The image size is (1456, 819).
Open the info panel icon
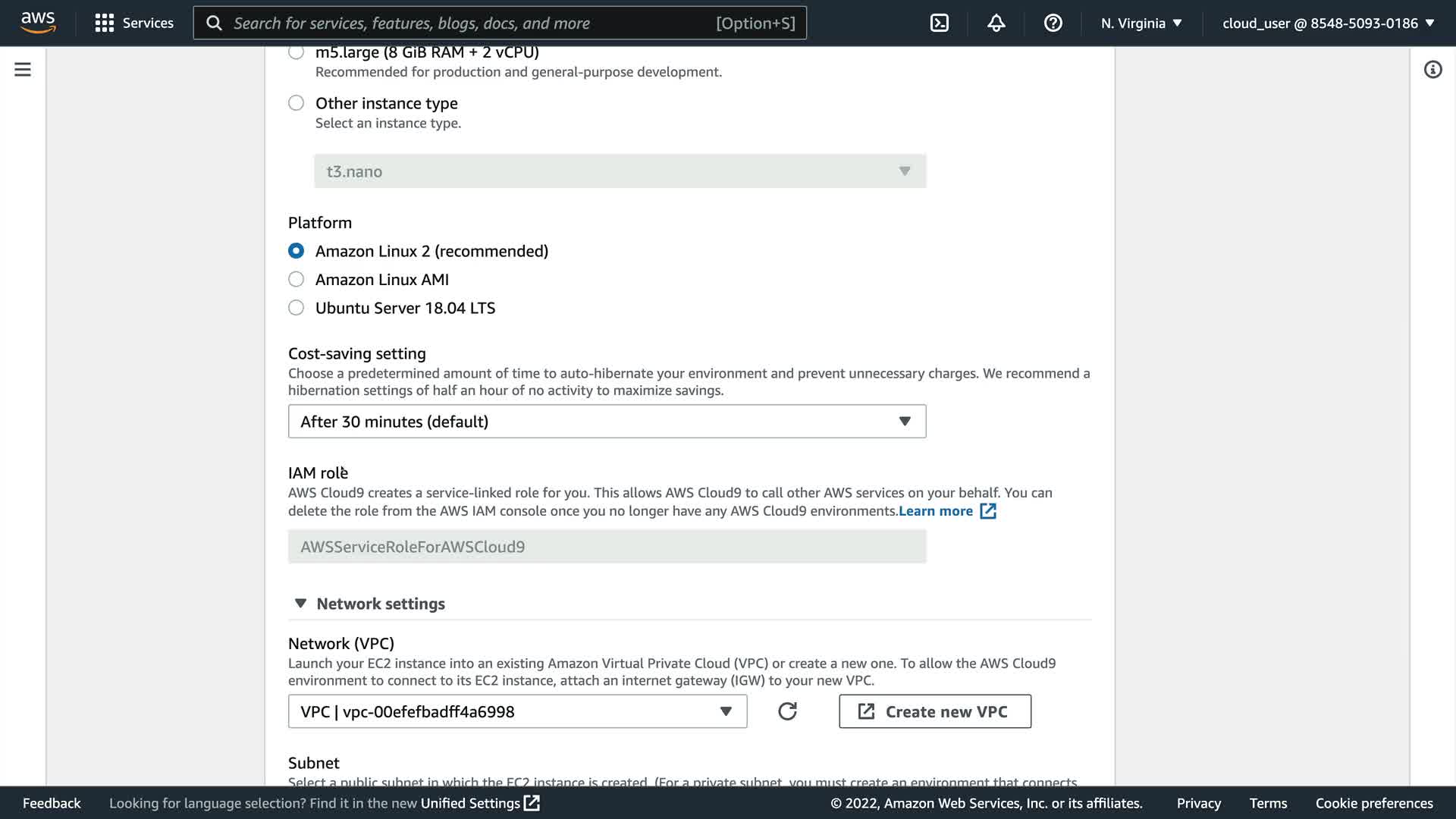[1432, 70]
